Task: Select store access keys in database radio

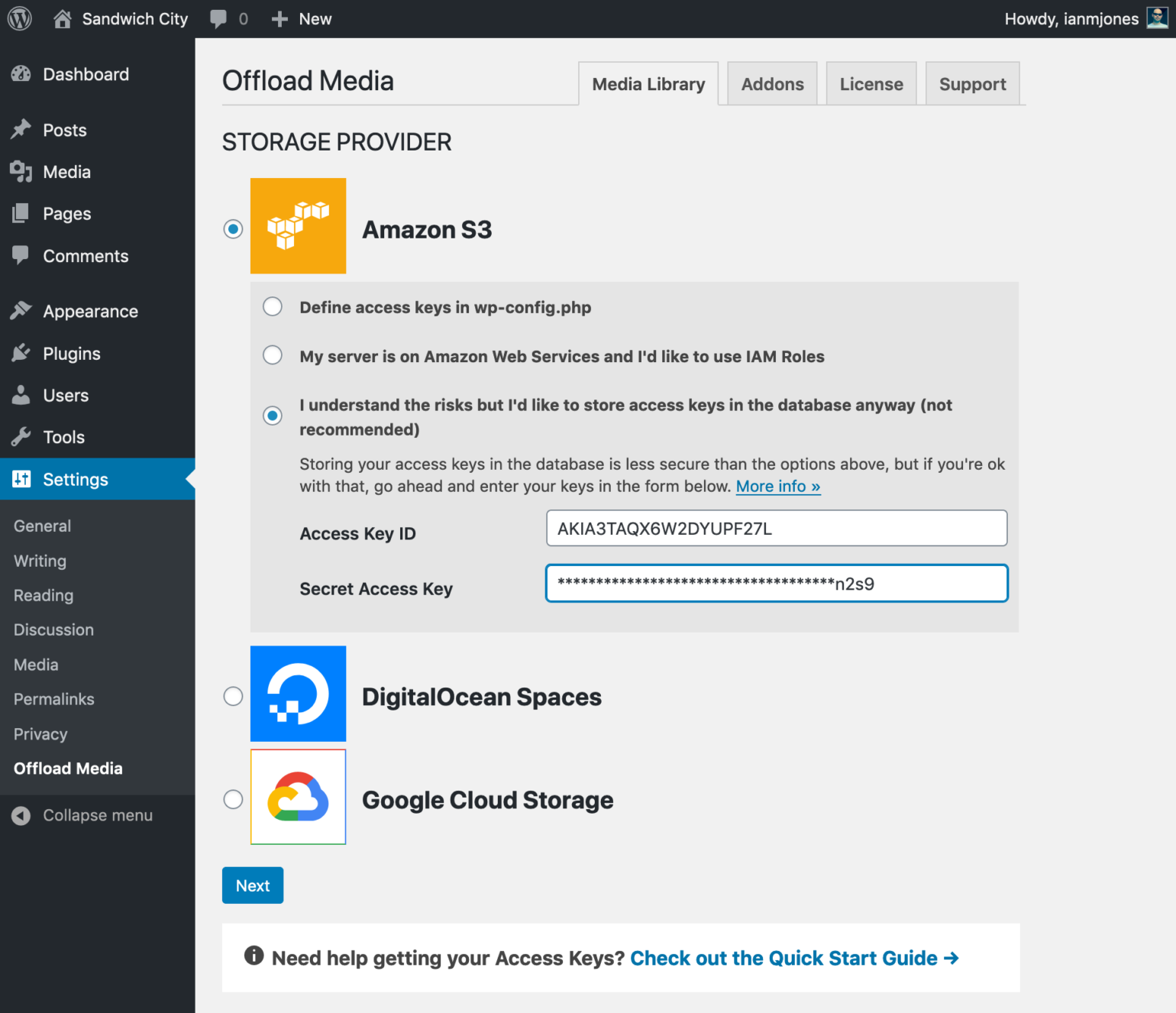Action: pyautogui.click(x=273, y=416)
